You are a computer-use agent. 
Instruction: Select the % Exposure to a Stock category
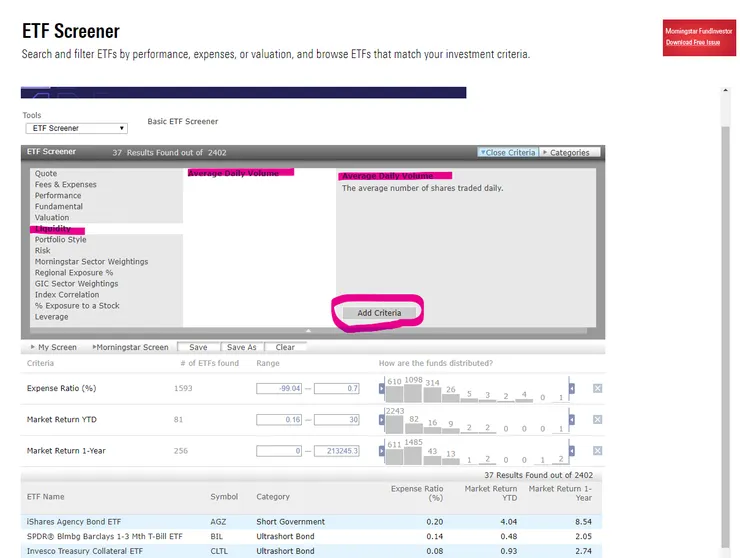tap(77, 305)
